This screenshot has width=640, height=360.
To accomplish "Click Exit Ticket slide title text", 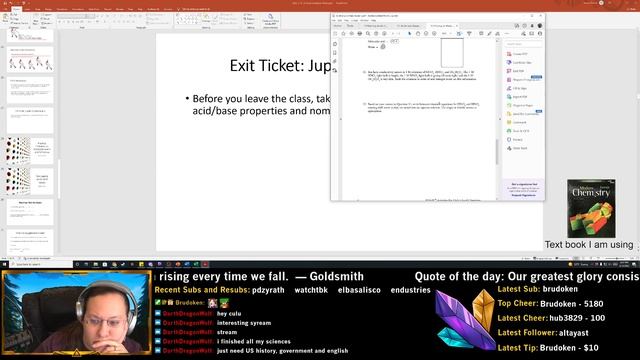I will (x=280, y=65).
